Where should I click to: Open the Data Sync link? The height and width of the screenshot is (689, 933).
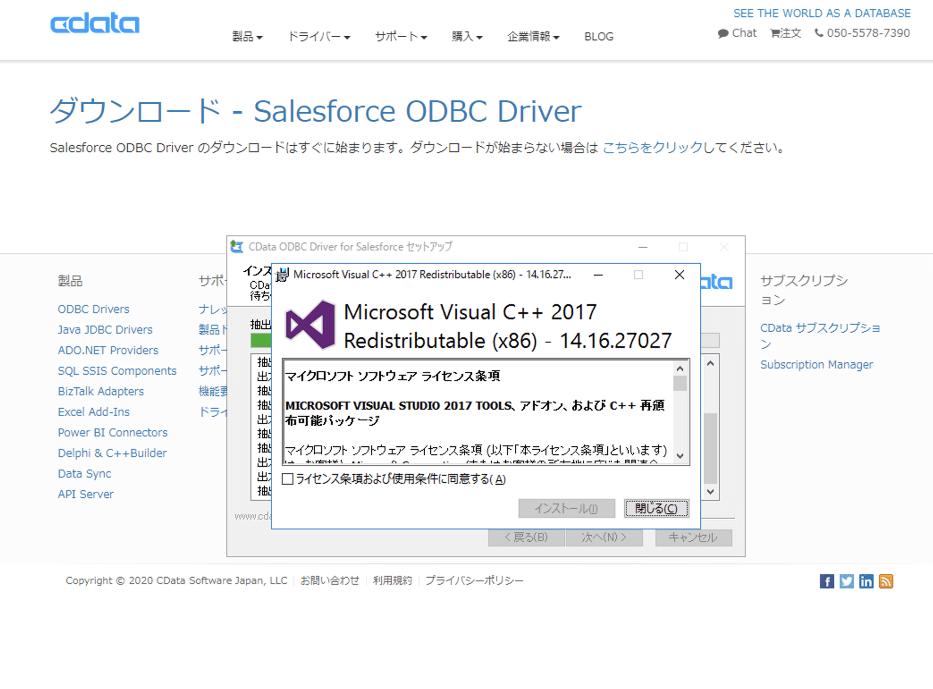tap(84, 474)
